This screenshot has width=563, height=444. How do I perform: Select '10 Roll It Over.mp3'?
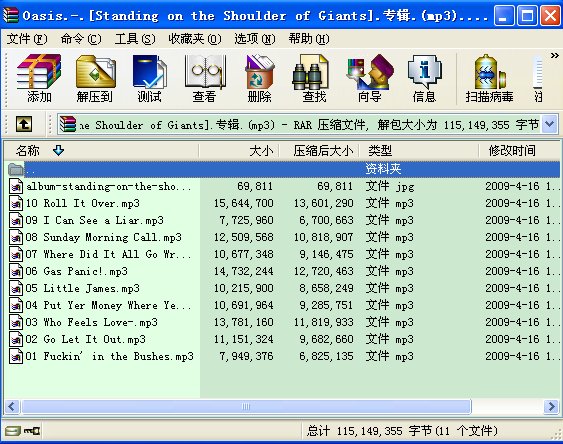283,203
